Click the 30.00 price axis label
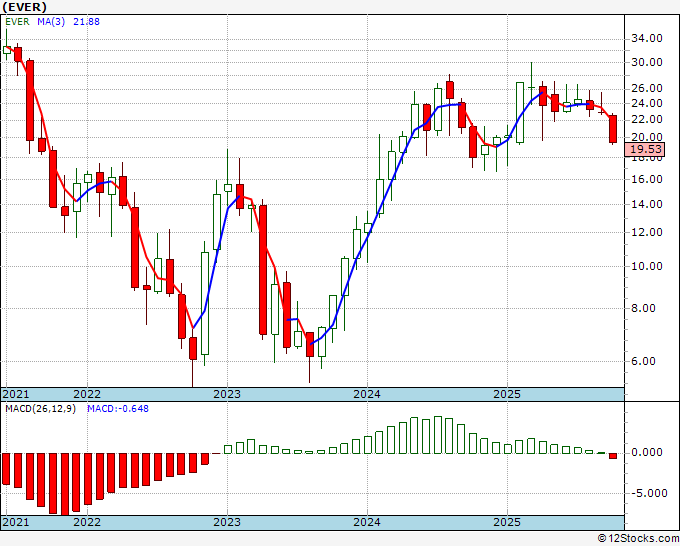680x546 pixels. click(647, 62)
